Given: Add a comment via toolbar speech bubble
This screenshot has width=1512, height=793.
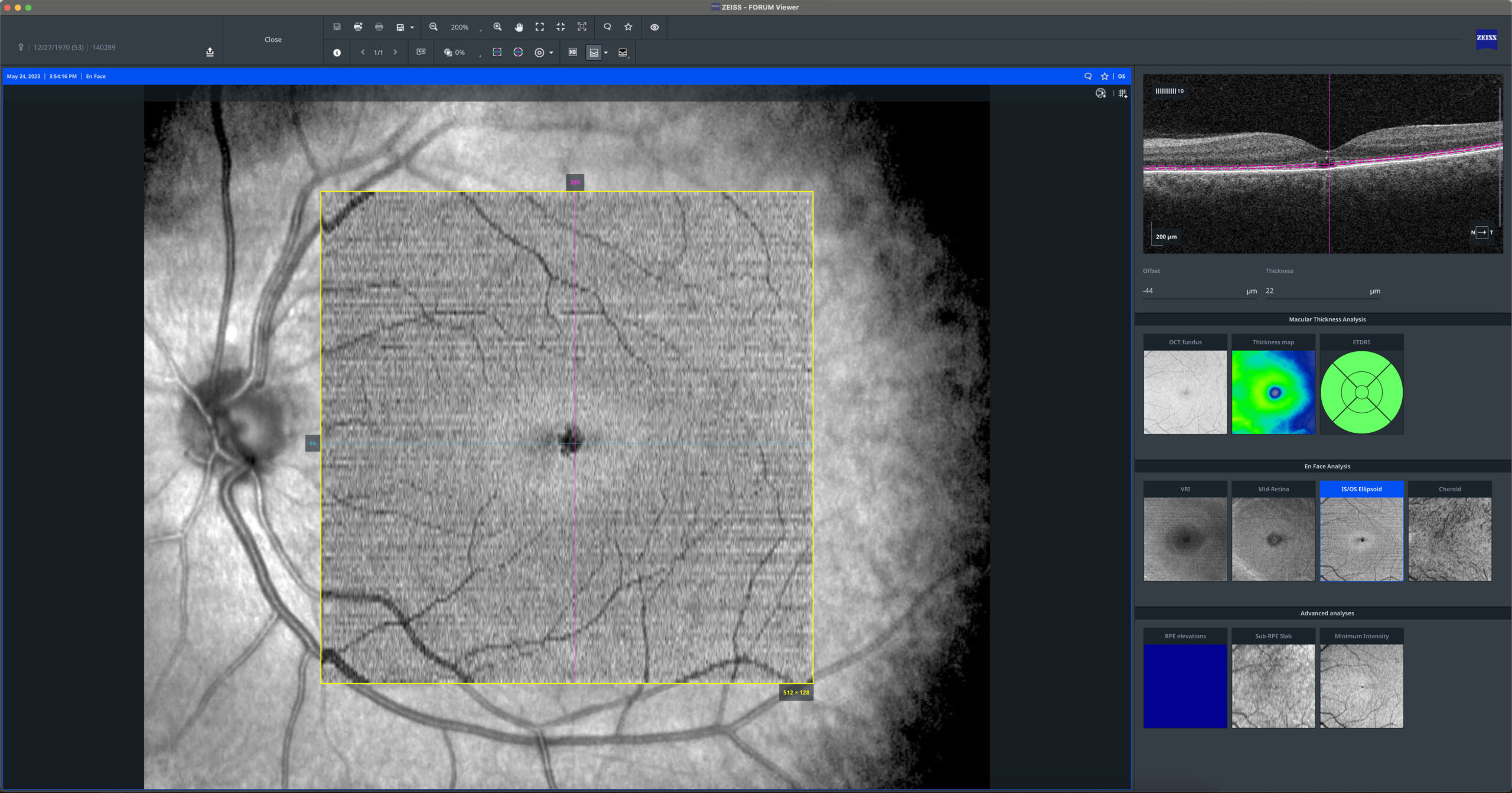Looking at the screenshot, I should click(607, 27).
